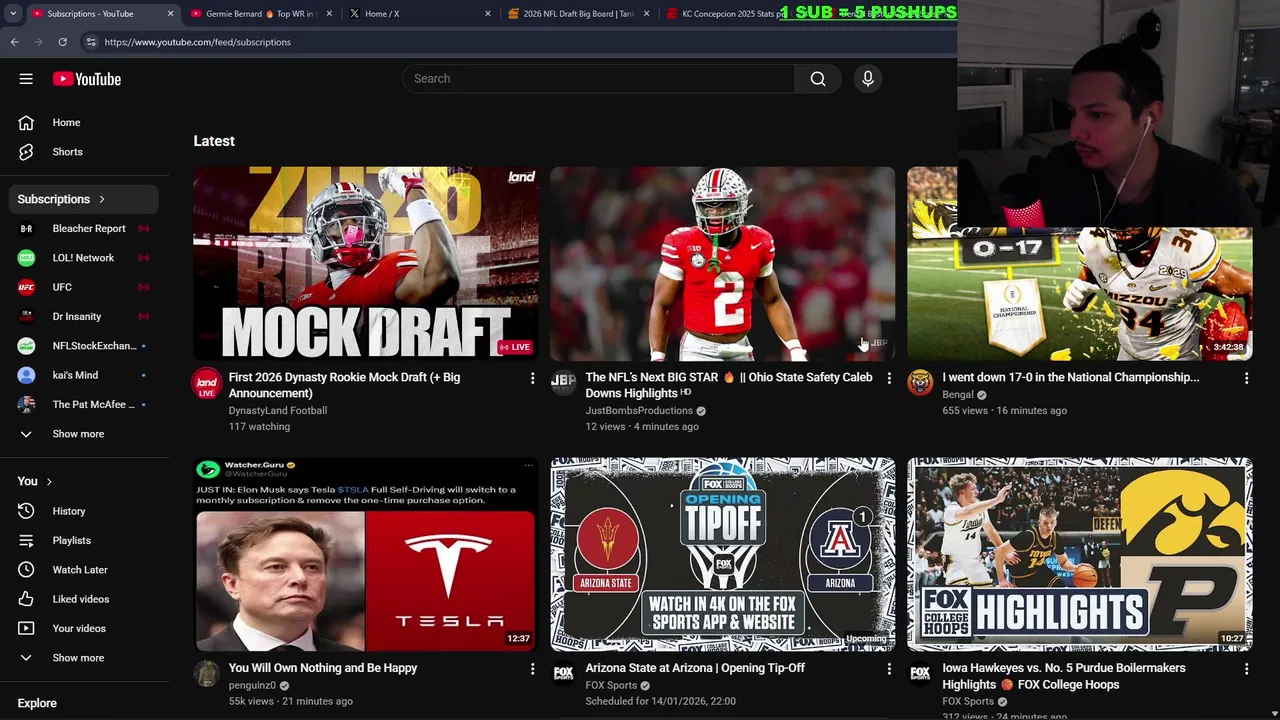Click the browser address bar URL
The height and width of the screenshot is (720, 1280).
pyautogui.click(x=198, y=42)
